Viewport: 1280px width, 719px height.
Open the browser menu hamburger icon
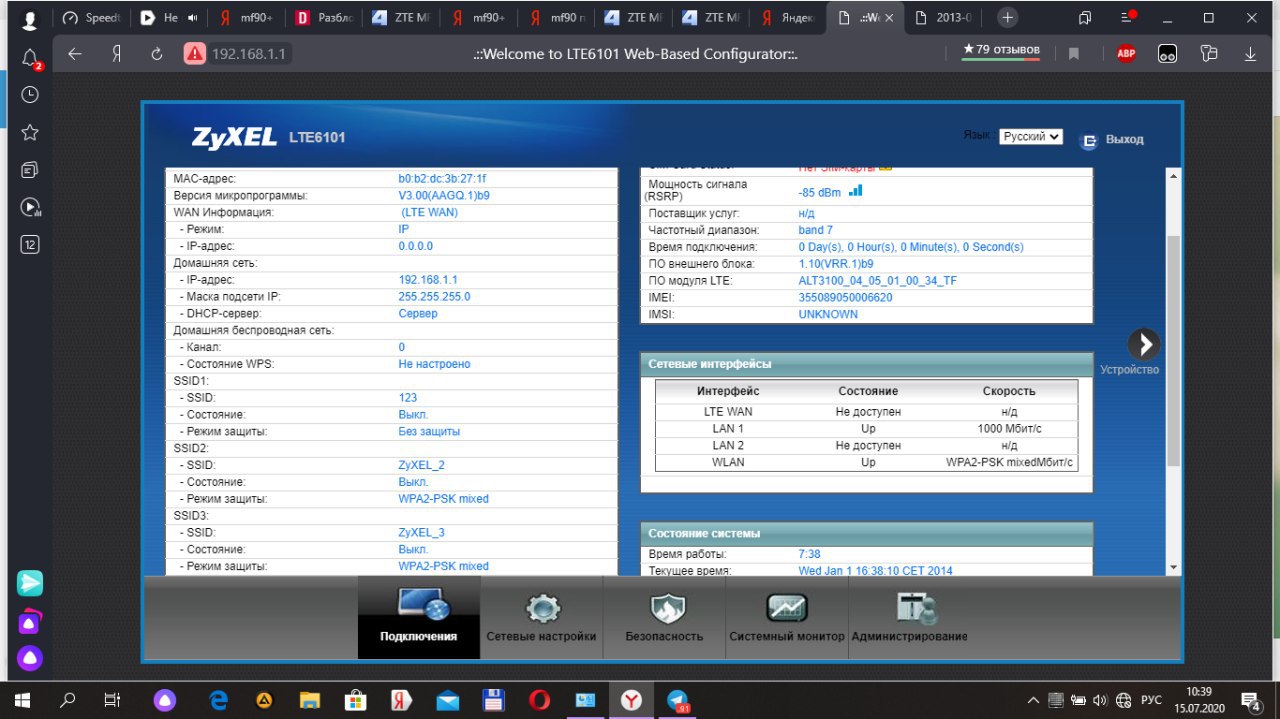click(1127, 18)
